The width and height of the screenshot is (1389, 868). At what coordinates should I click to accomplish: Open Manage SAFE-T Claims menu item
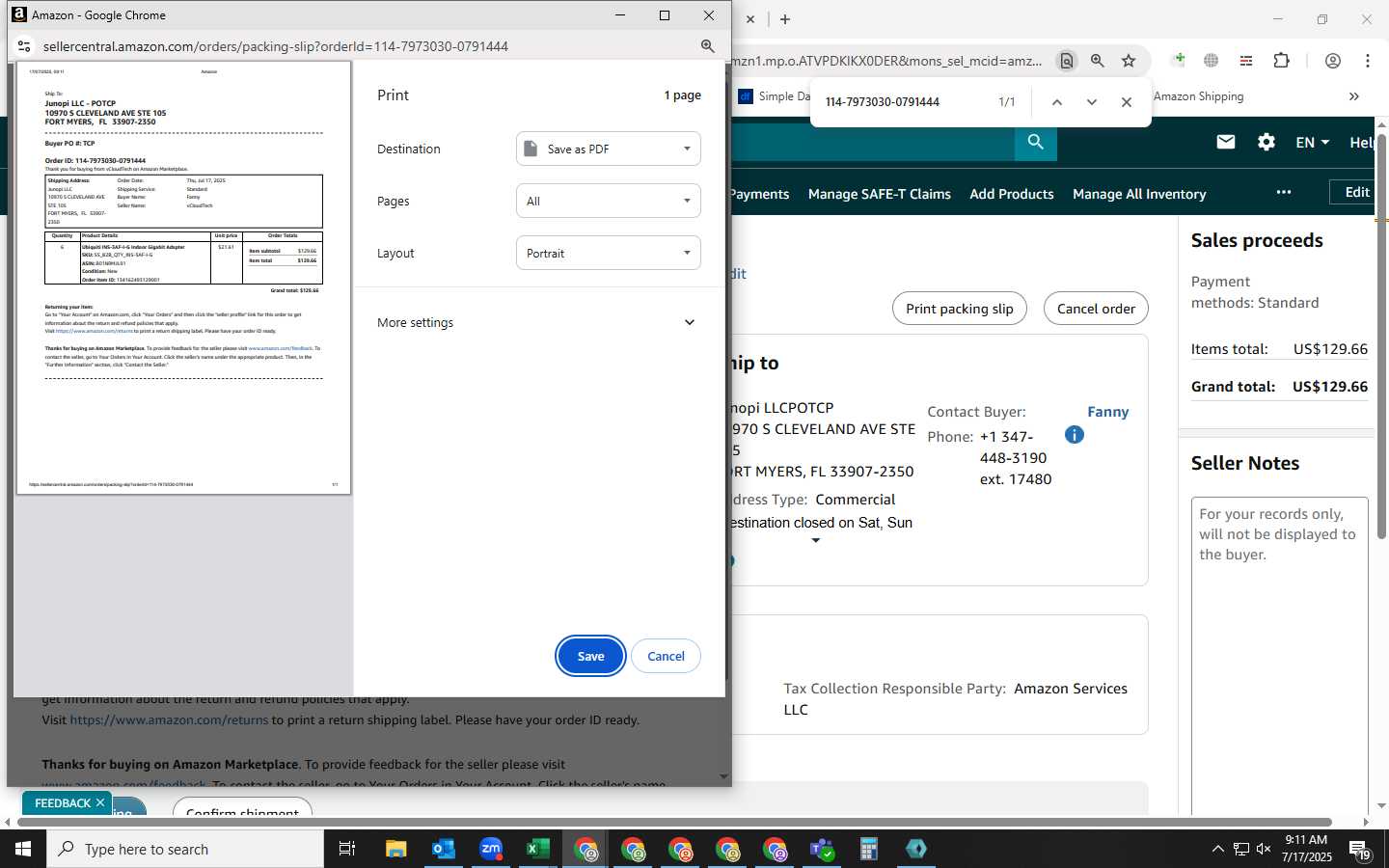(x=879, y=194)
